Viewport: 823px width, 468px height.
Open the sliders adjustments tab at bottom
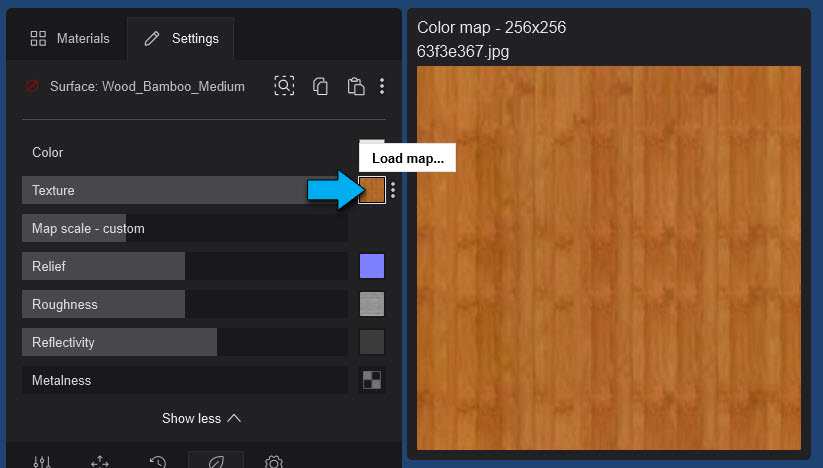(x=42, y=461)
